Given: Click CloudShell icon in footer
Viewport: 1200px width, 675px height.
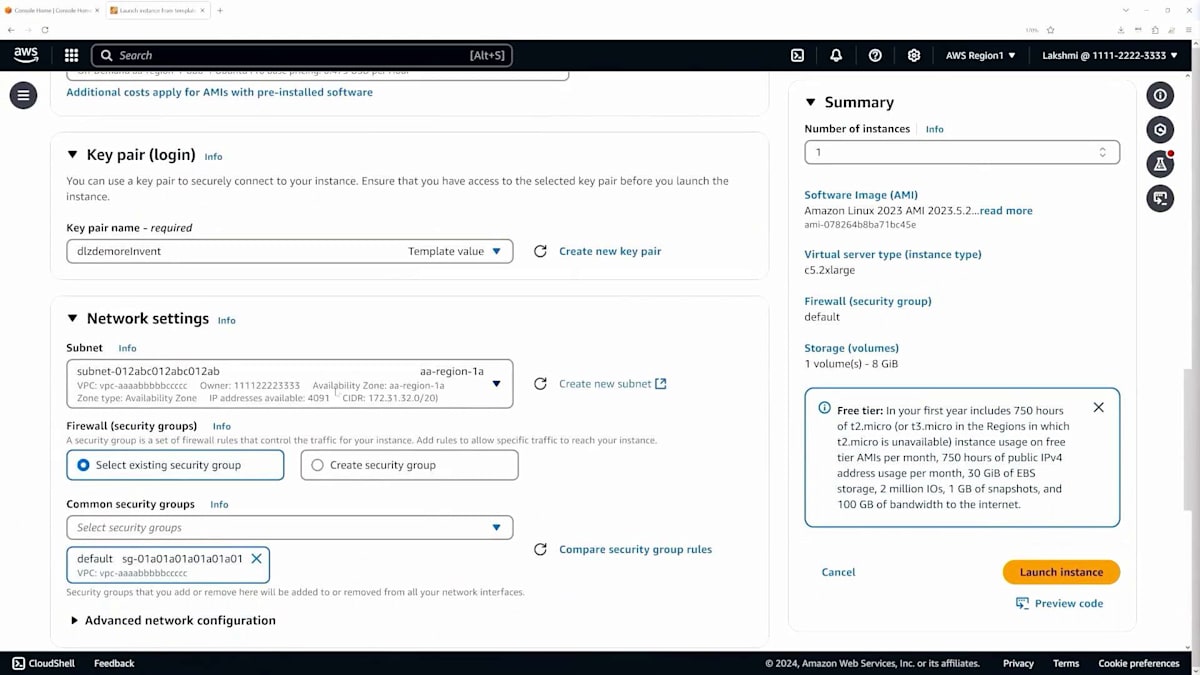Looking at the screenshot, I should 19,663.
